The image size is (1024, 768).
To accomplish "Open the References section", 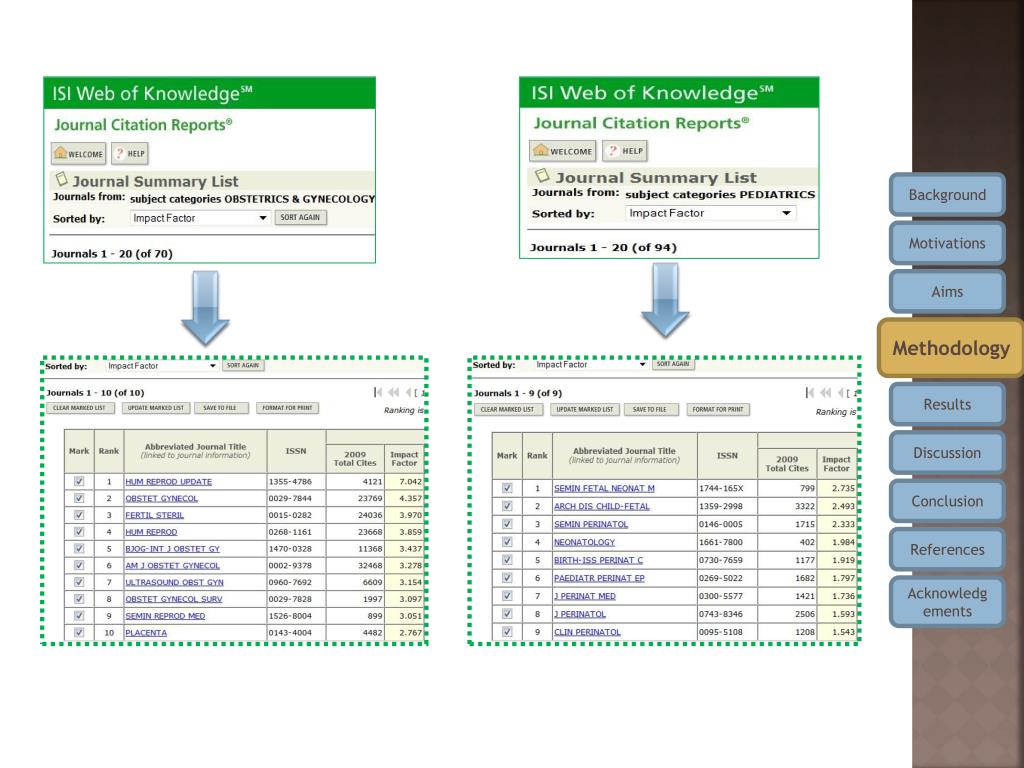I will 947,549.
